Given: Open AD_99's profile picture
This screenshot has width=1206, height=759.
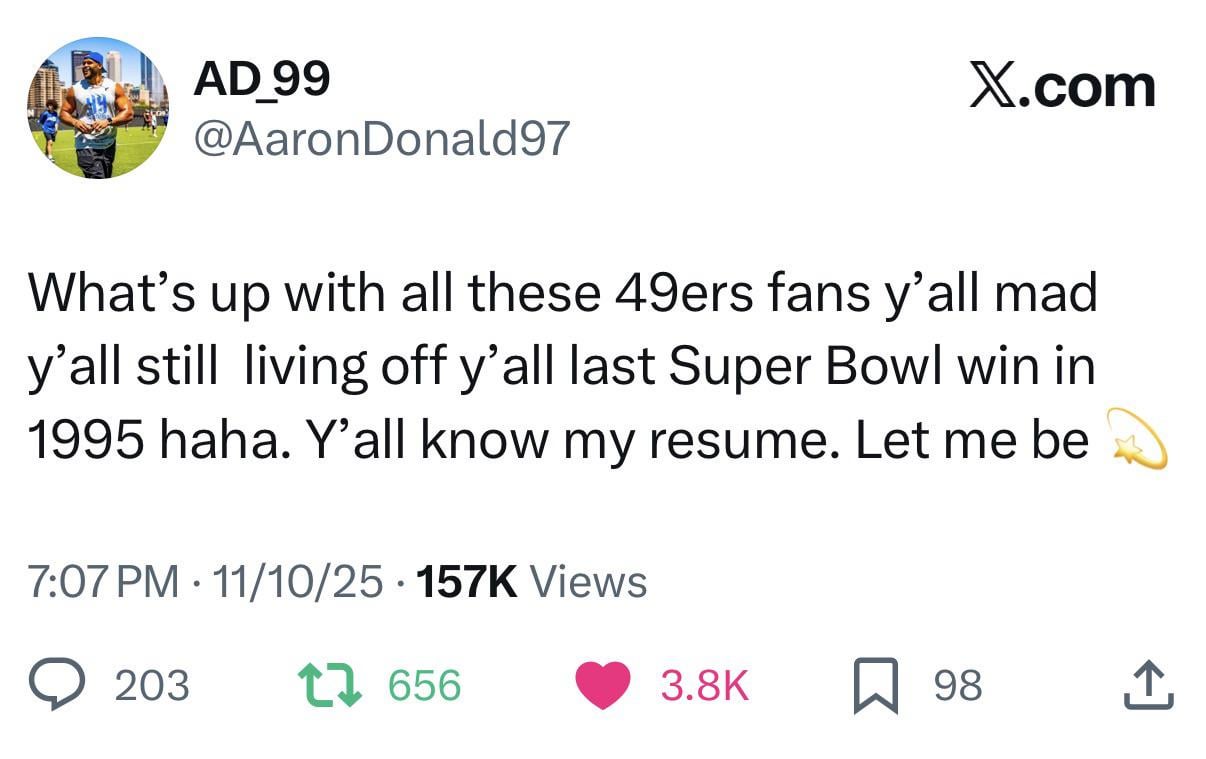Looking at the screenshot, I should 97,108.
